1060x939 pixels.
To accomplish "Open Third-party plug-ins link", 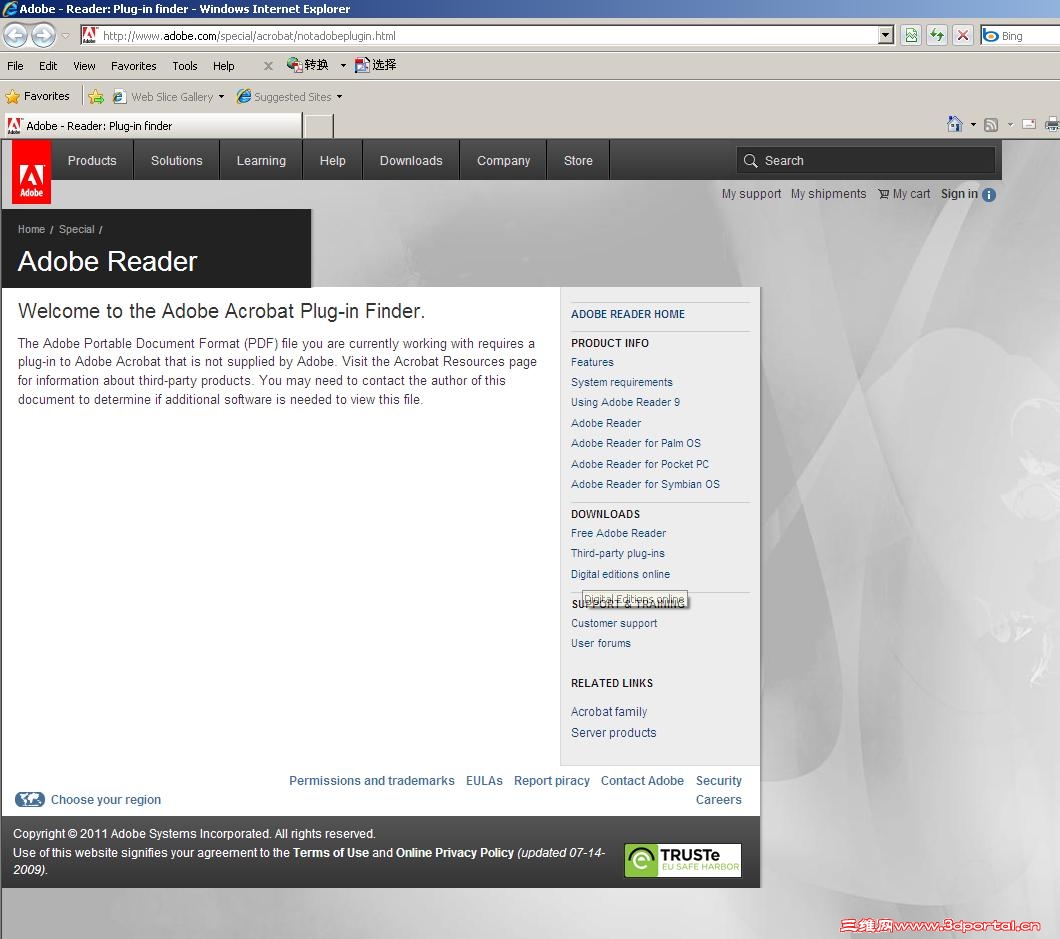I will [617, 554].
